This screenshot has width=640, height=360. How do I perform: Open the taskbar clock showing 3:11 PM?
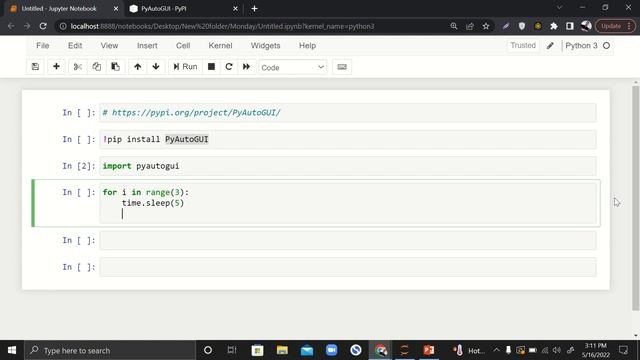pyautogui.click(x=596, y=350)
